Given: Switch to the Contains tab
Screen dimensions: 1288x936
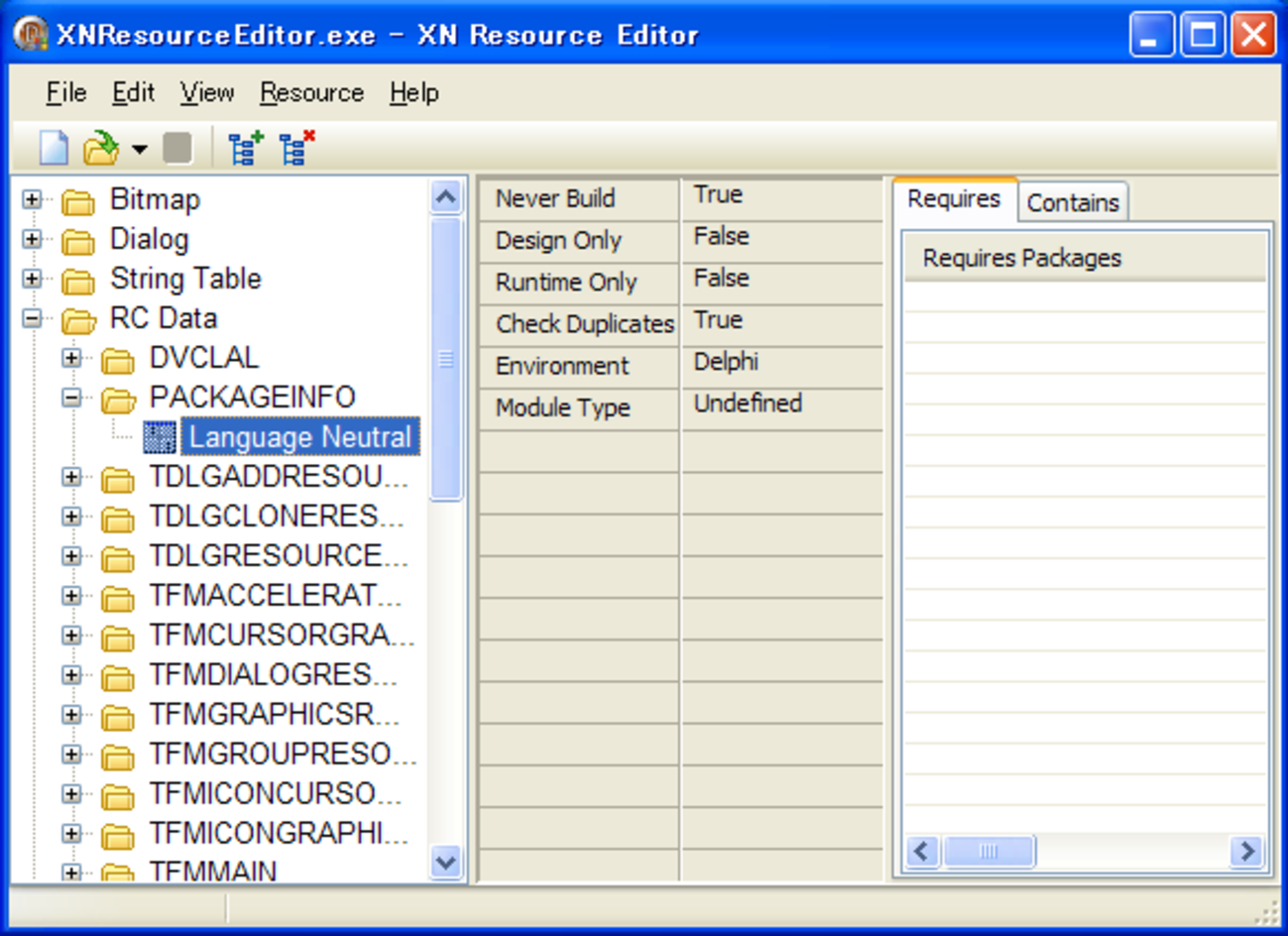Looking at the screenshot, I should pos(1072,203).
